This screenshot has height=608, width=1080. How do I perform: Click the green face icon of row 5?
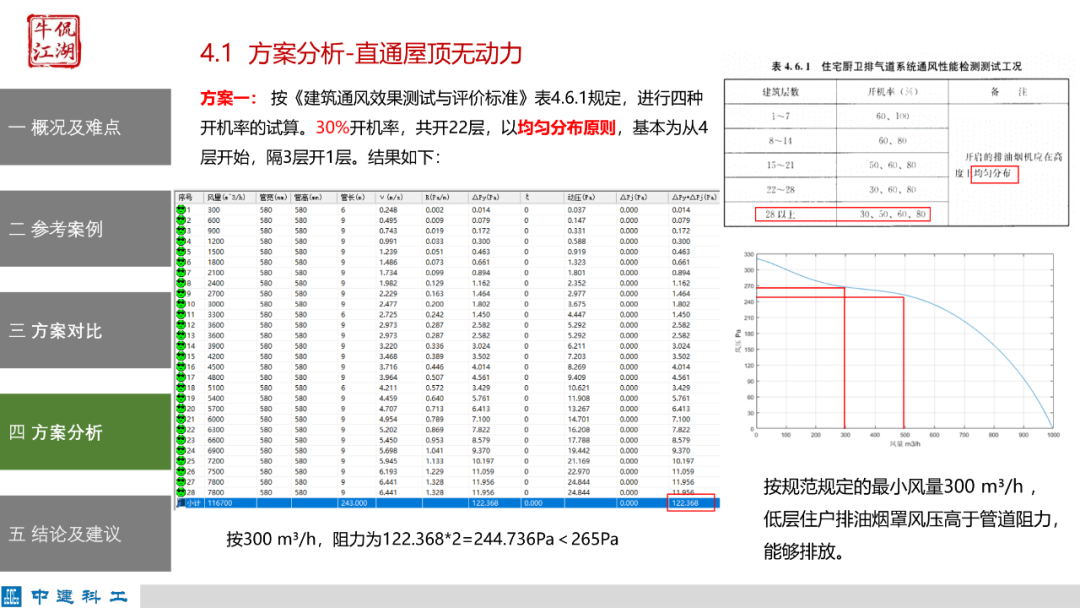tap(181, 252)
